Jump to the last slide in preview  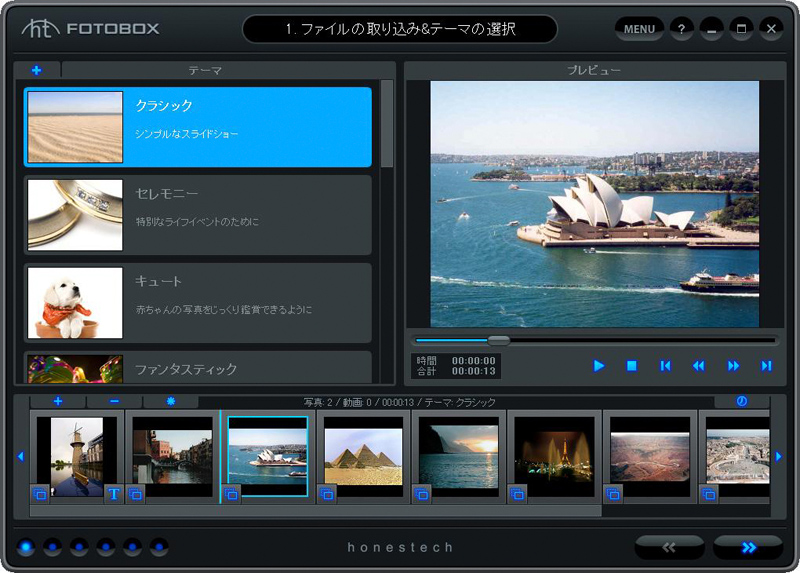coord(766,366)
